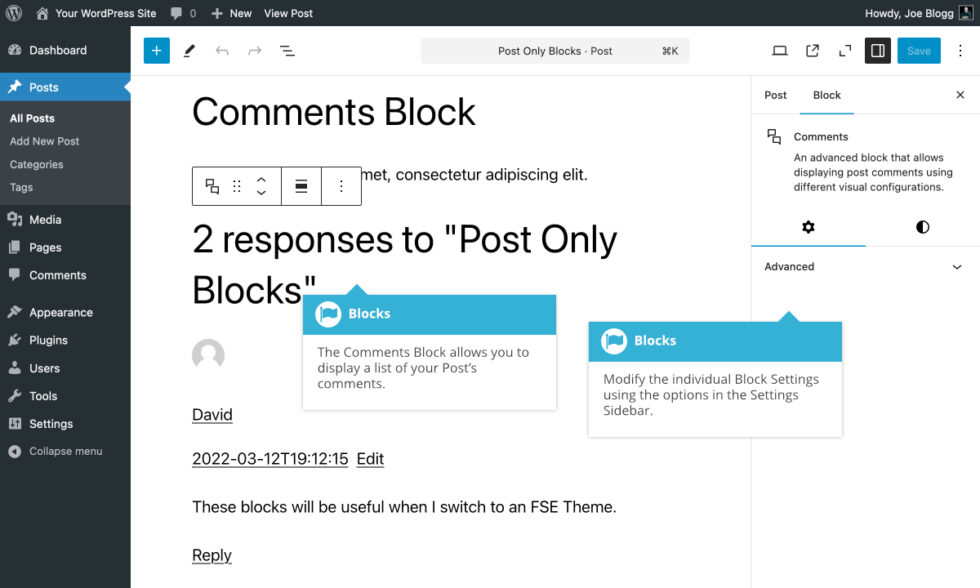Click the consectetur adipiscing elit paragraph
980x588 pixels.
click(475, 174)
